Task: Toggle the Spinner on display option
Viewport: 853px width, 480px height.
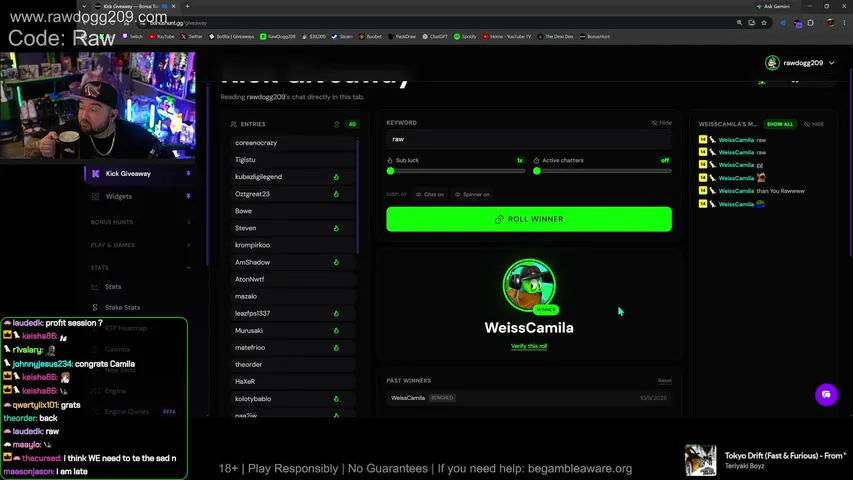Action: (472, 194)
